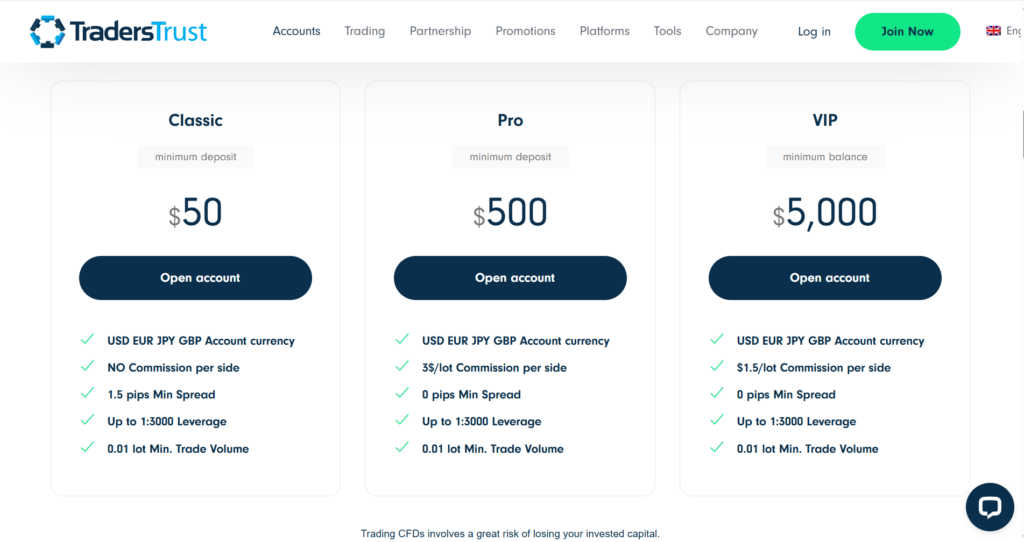Click the green Join Now button

(x=907, y=31)
